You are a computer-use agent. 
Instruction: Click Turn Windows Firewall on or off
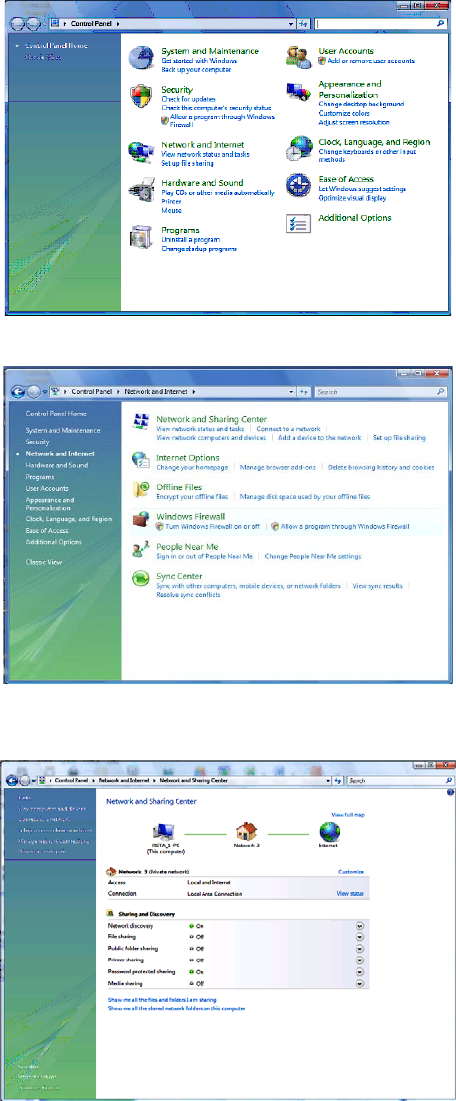click(212, 527)
